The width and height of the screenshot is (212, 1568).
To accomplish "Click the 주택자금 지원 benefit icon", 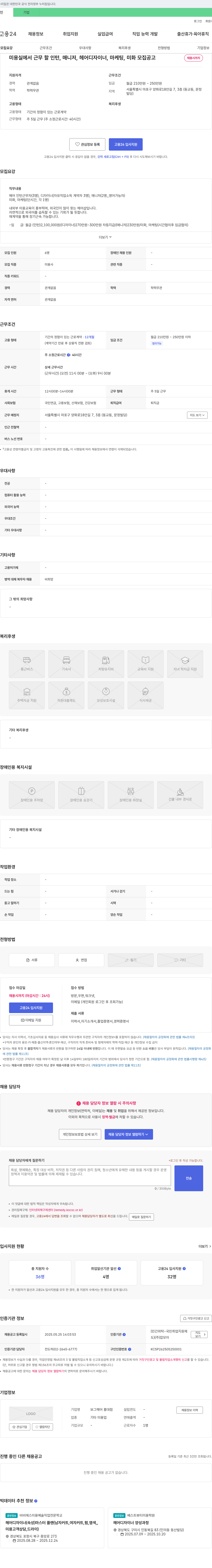I will [x=27, y=695].
